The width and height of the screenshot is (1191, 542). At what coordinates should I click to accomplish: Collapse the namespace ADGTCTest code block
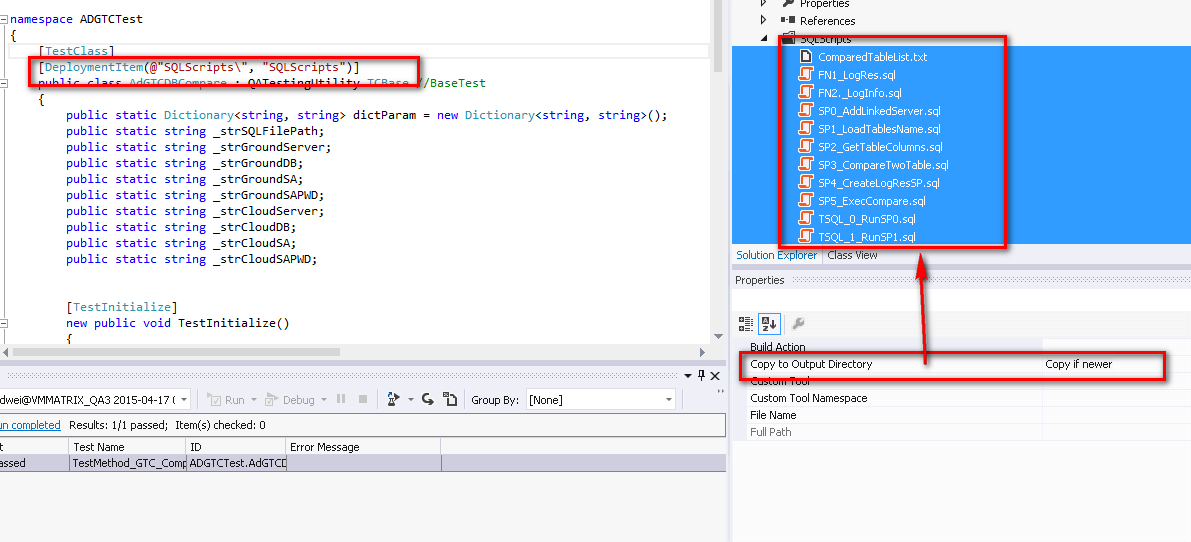pyautogui.click(x=4, y=19)
